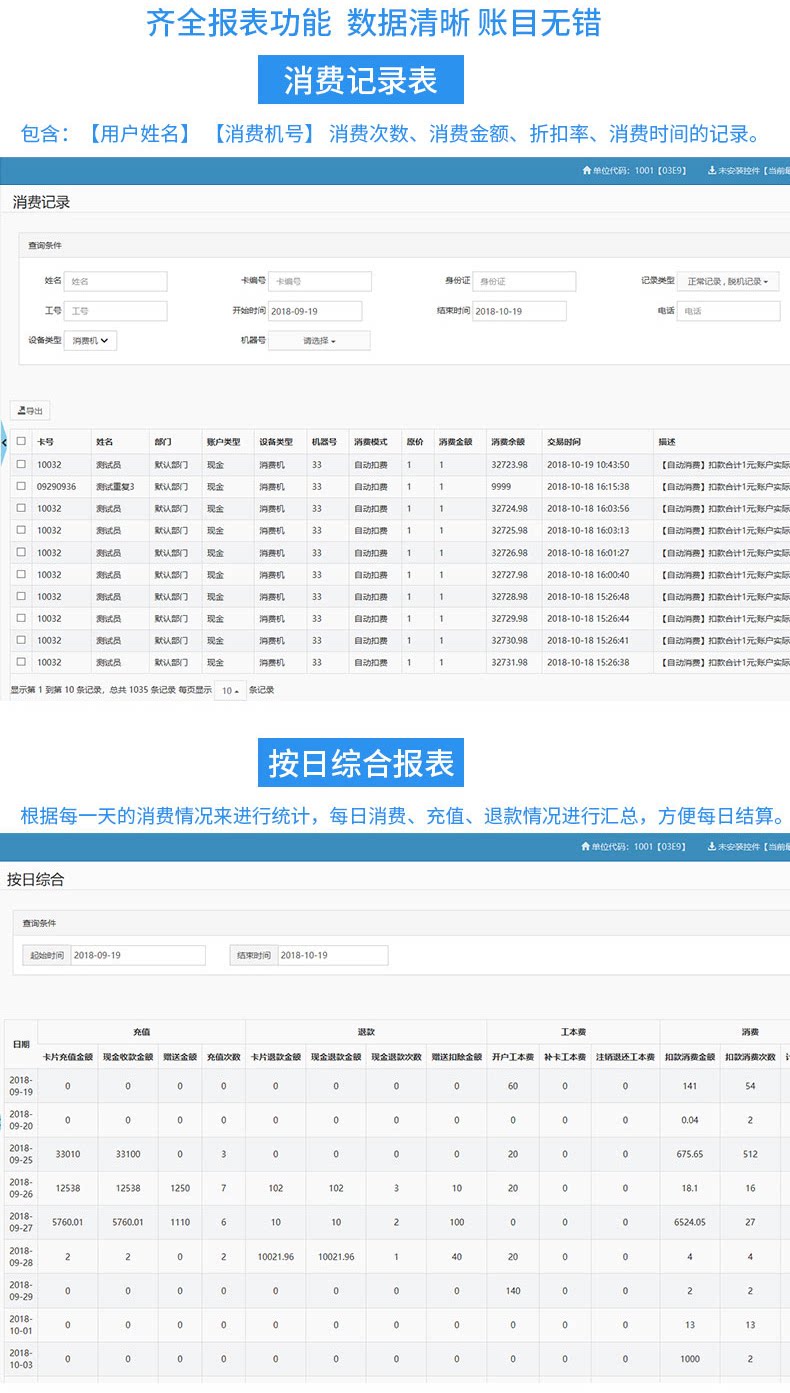Focus the 身份证 input field
790x1393 pixels.
525,282
